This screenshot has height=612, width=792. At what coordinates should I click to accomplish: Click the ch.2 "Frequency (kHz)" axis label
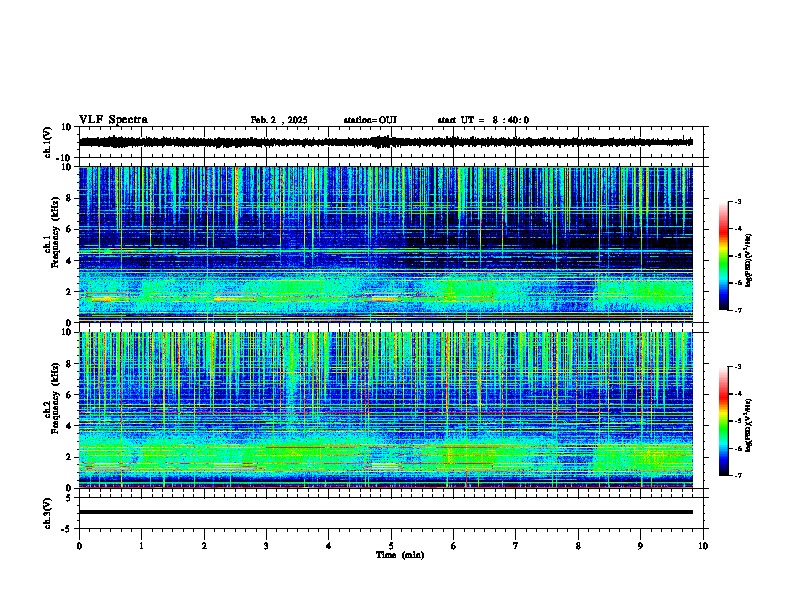click(x=55, y=398)
